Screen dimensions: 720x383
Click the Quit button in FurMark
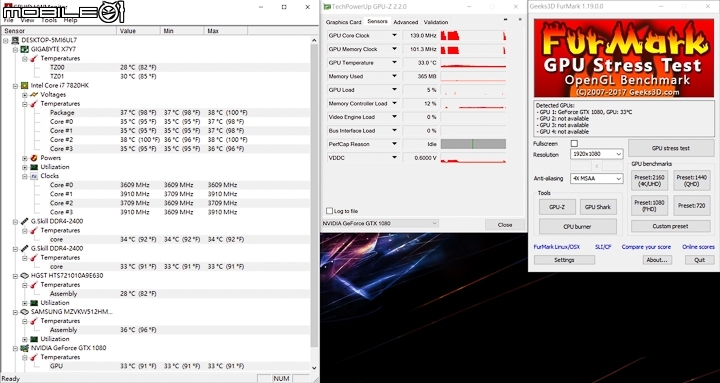tap(700, 260)
